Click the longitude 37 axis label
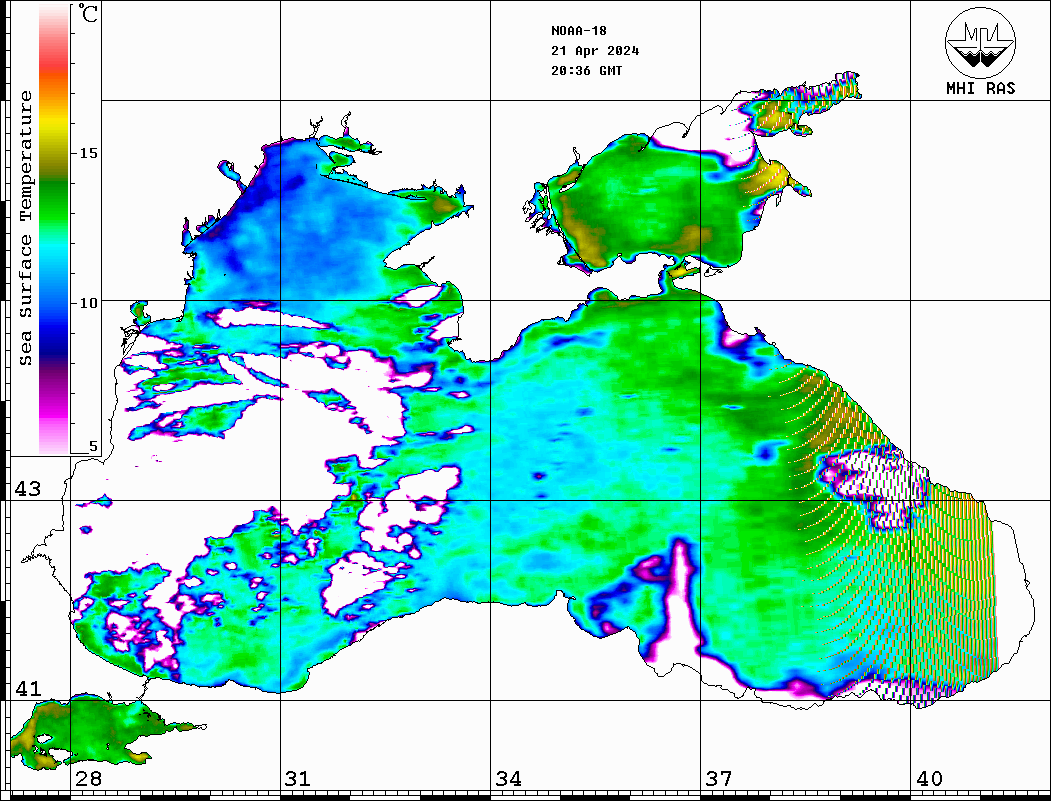Image resolution: width=1051 pixels, height=801 pixels. (x=718, y=779)
